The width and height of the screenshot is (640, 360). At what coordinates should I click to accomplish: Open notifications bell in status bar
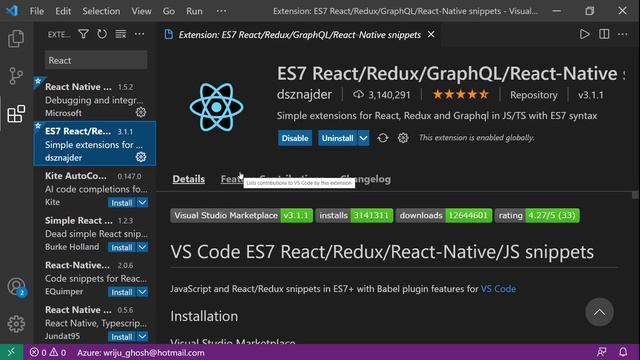click(623, 352)
